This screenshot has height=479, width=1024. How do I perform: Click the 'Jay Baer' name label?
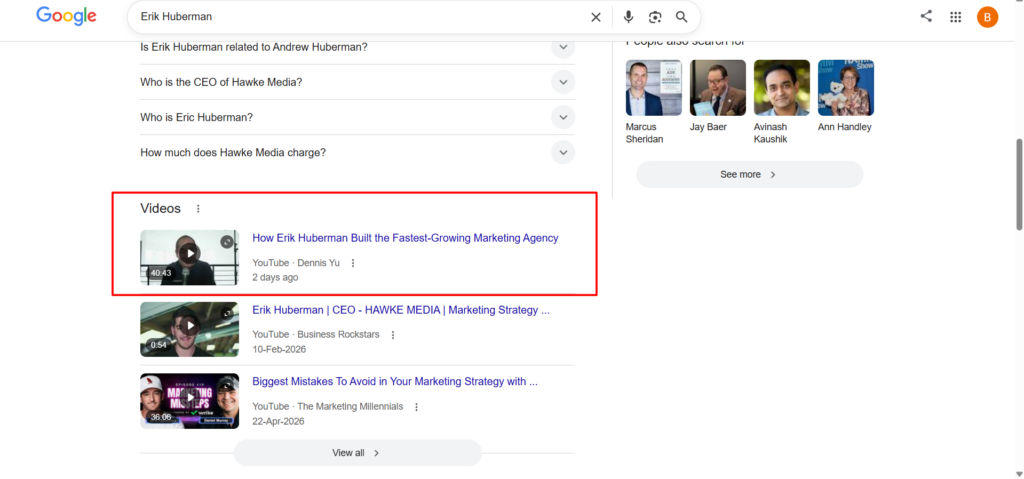pyautogui.click(x=709, y=127)
